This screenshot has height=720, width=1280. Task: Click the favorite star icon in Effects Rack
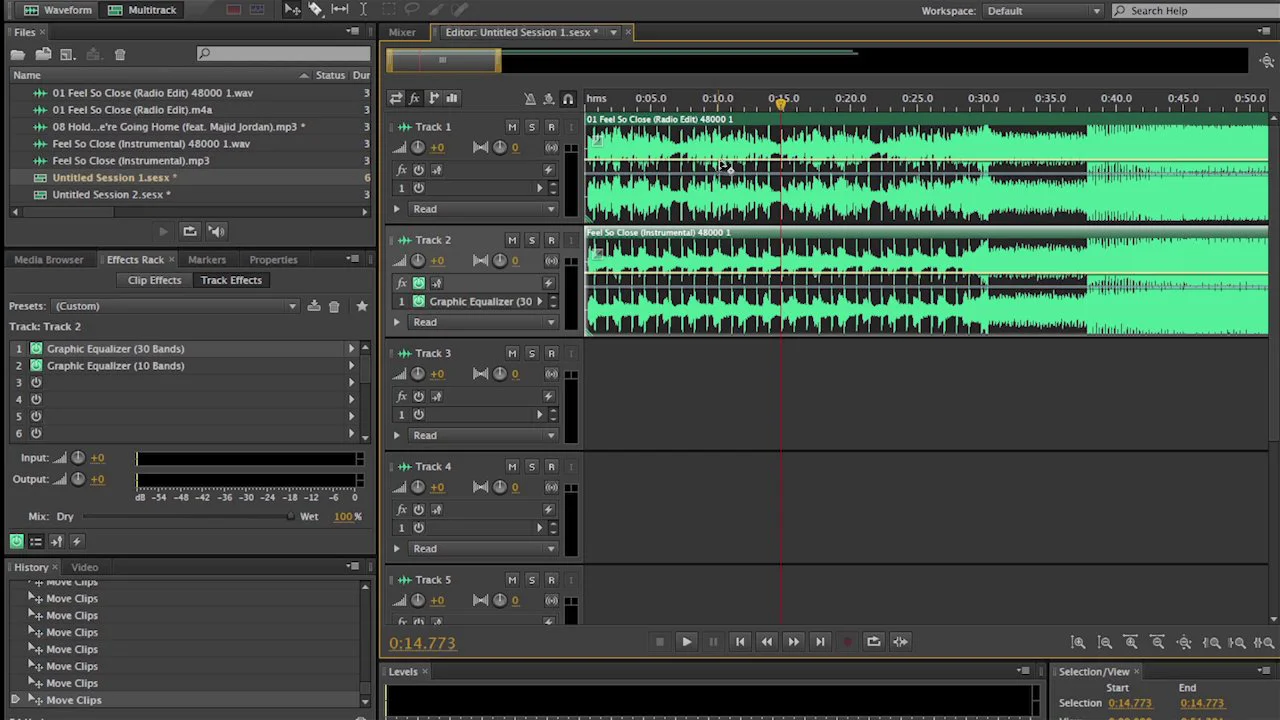pos(362,306)
